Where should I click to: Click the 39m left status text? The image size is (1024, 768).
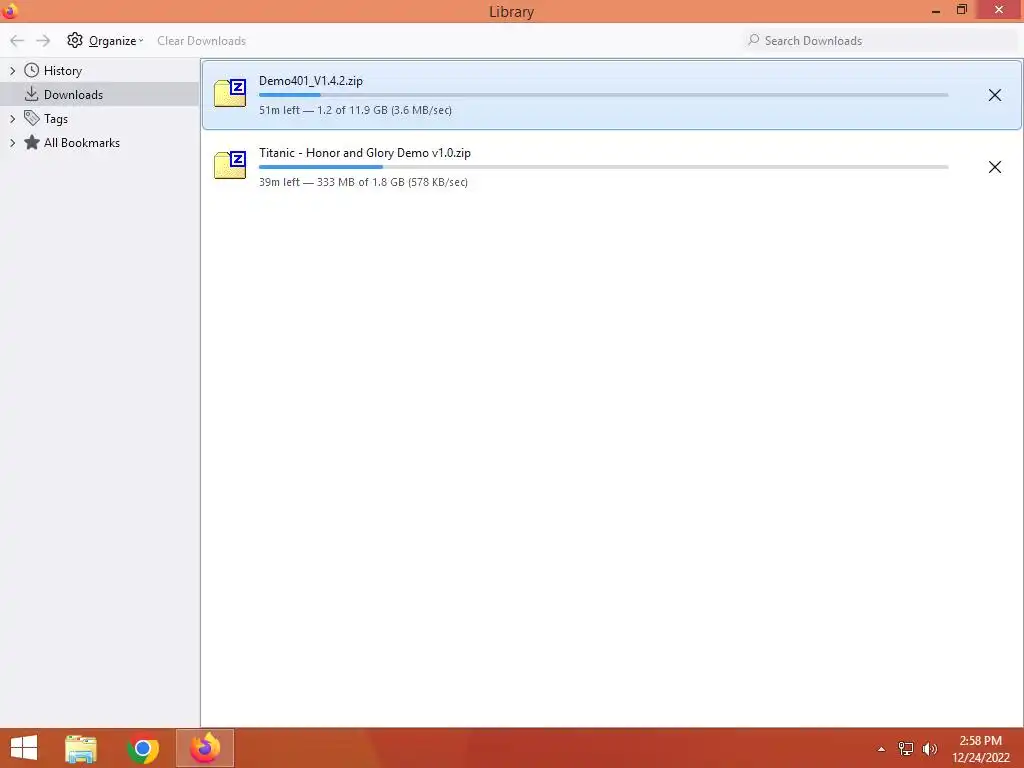coord(363,182)
